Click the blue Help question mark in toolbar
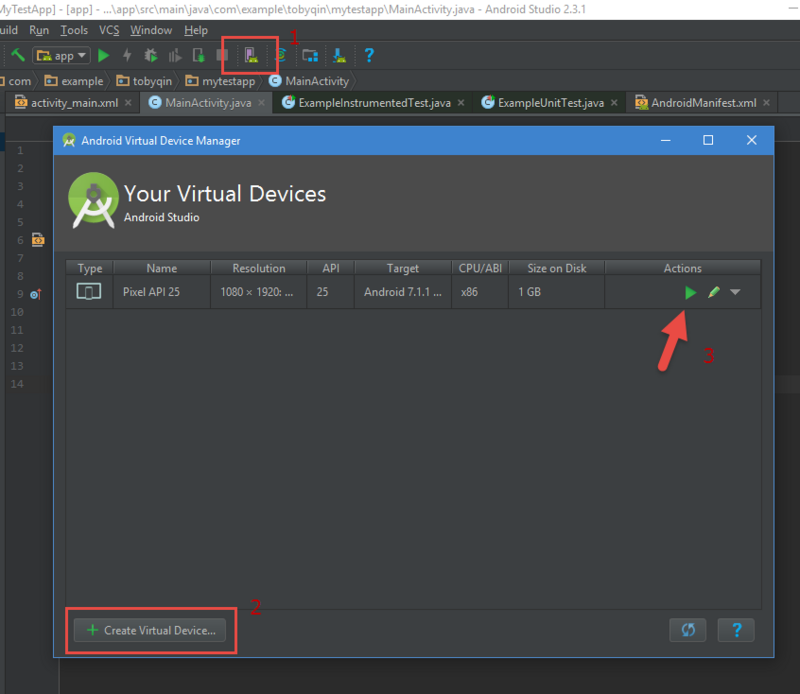 pyautogui.click(x=369, y=55)
